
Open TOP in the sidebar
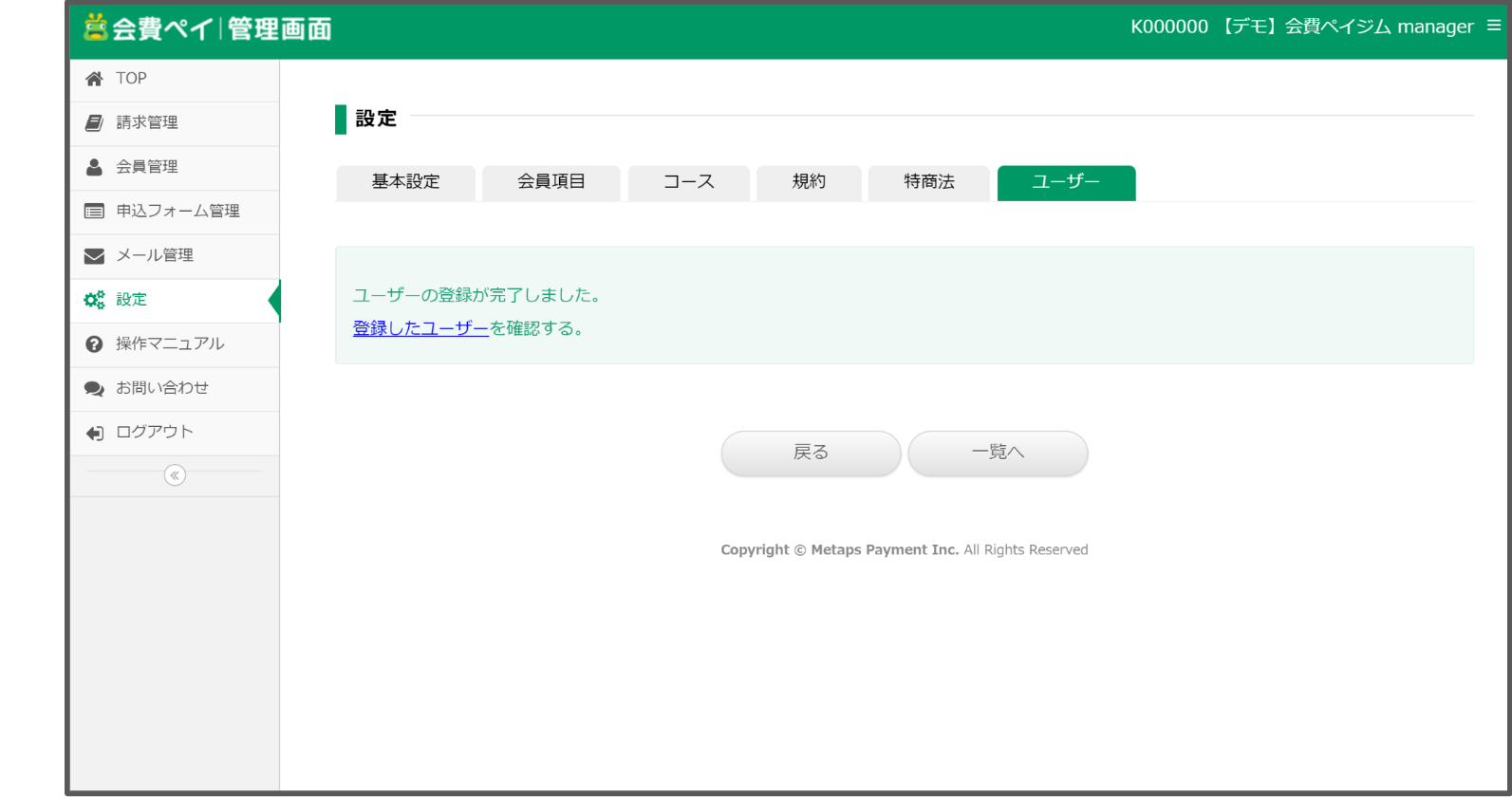175,80
